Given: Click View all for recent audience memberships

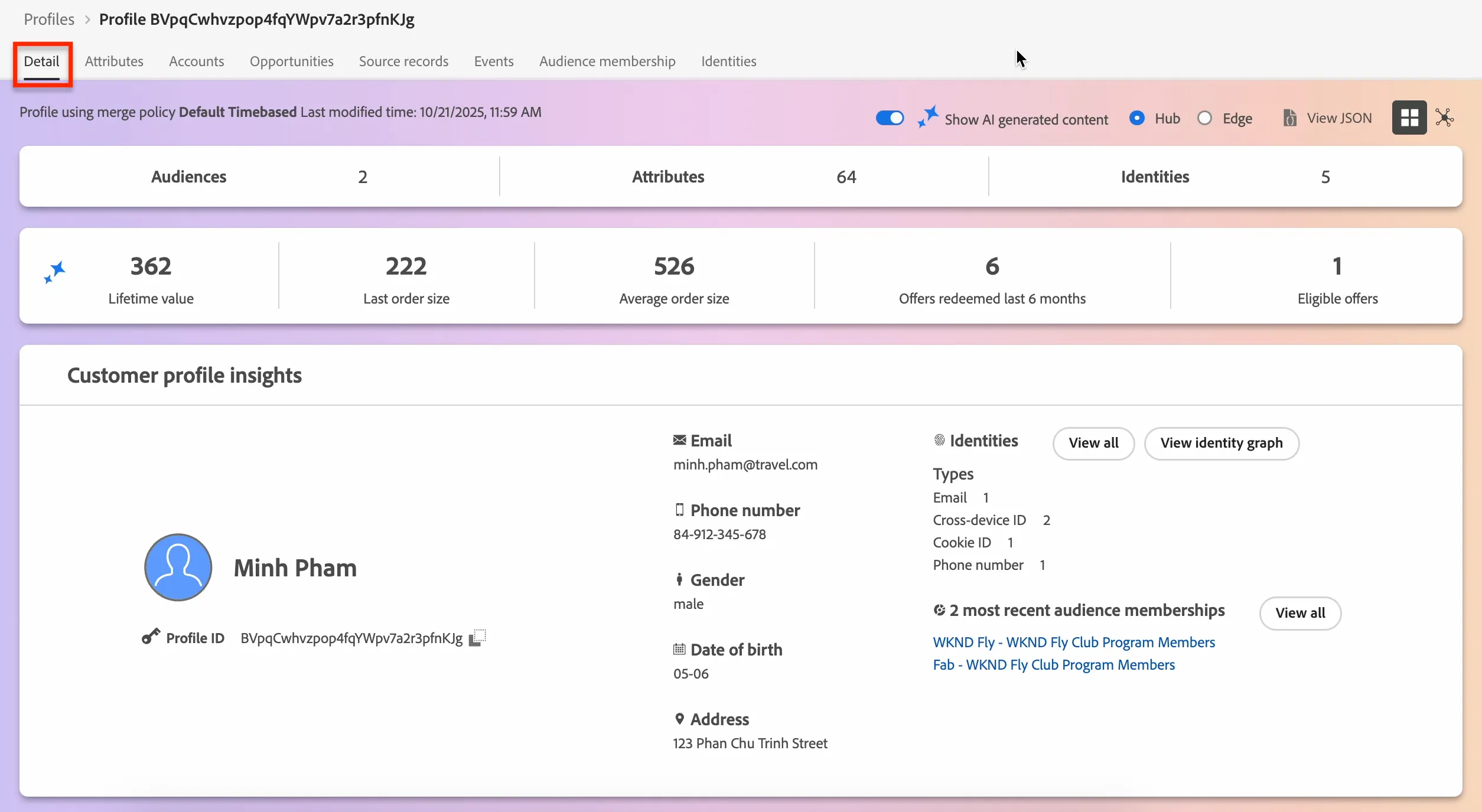Looking at the screenshot, I should (x=1300, y=613).
